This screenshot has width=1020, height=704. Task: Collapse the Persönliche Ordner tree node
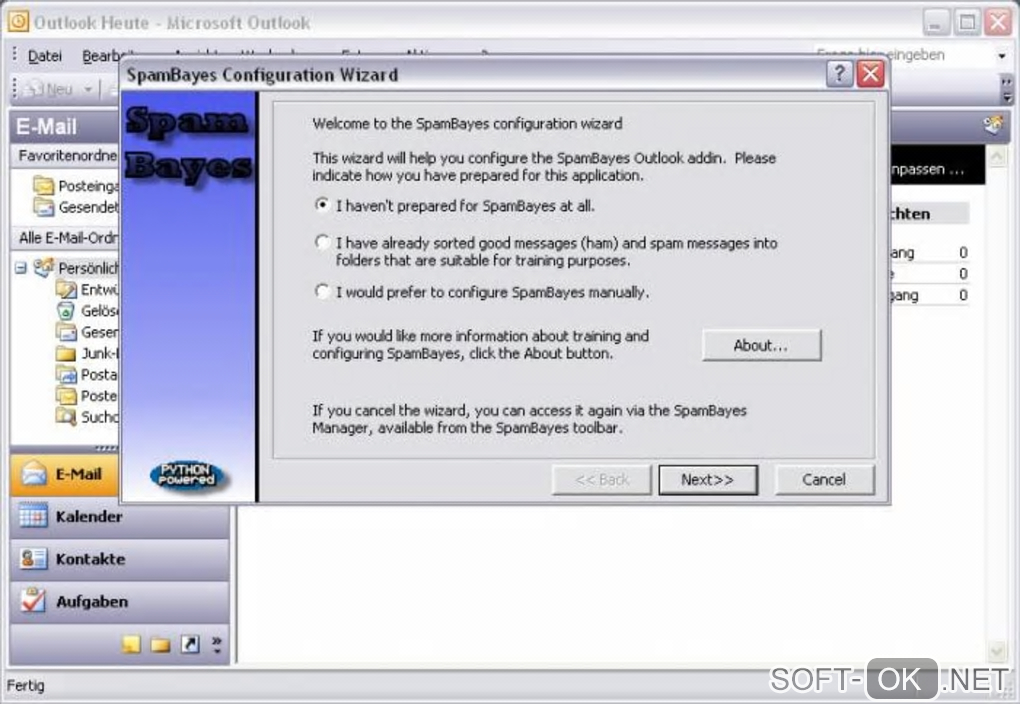pos(21,267)
